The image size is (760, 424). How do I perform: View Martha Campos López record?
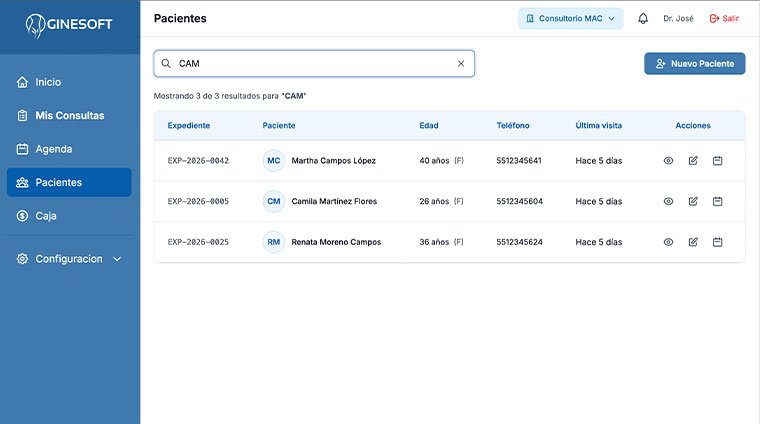(x=668, y=161)
